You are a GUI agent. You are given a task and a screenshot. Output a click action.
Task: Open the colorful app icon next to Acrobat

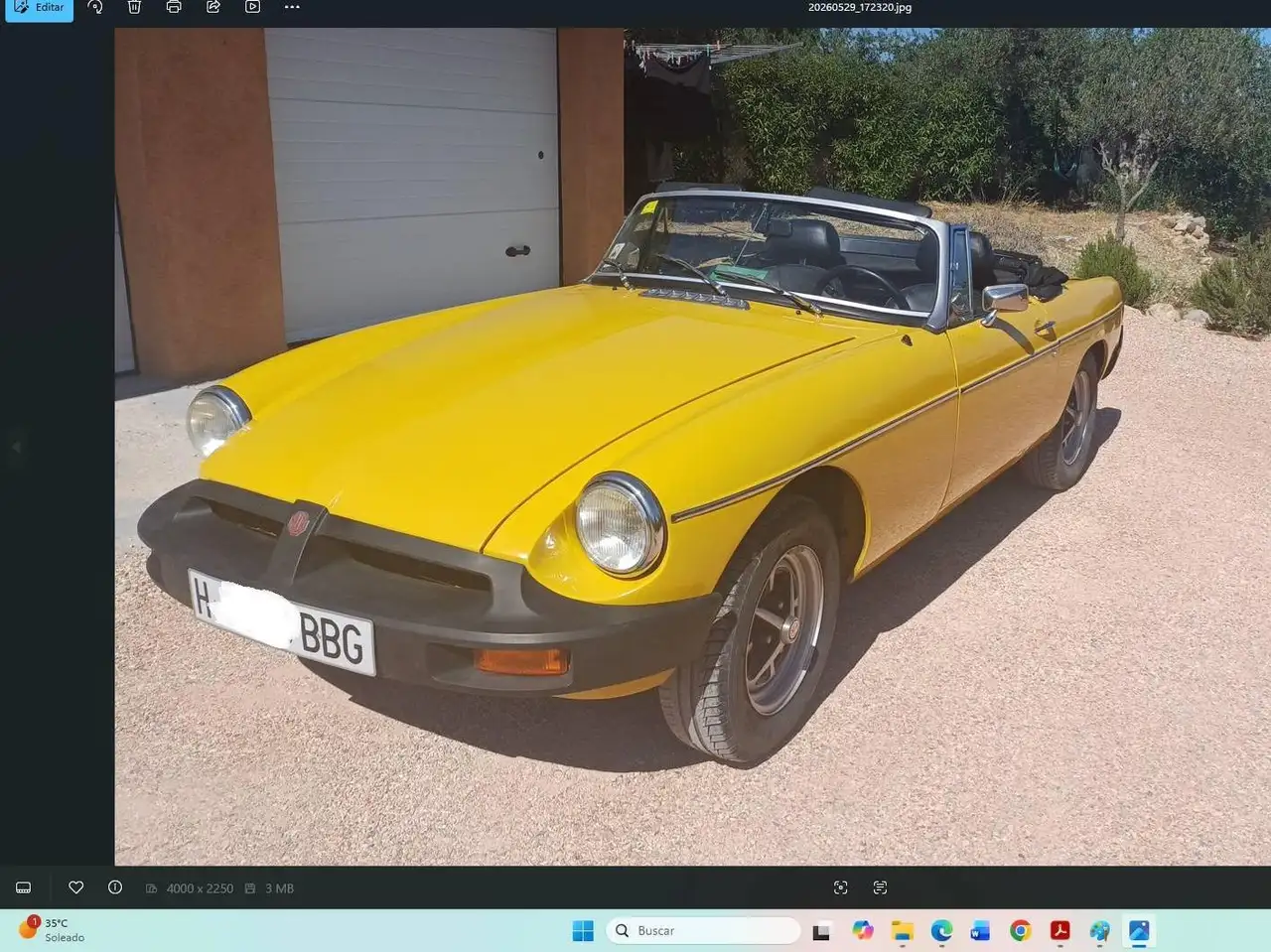(1099, 930)
